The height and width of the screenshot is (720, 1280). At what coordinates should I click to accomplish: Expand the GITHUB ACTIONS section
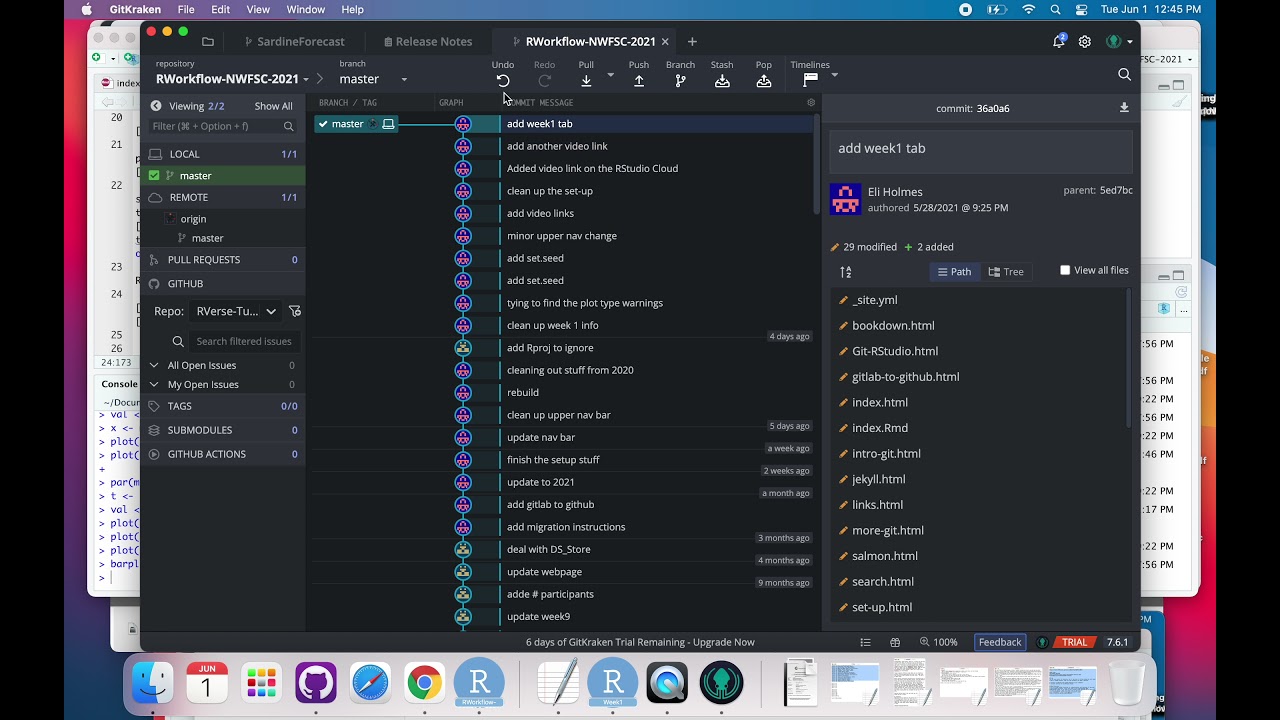223,454
